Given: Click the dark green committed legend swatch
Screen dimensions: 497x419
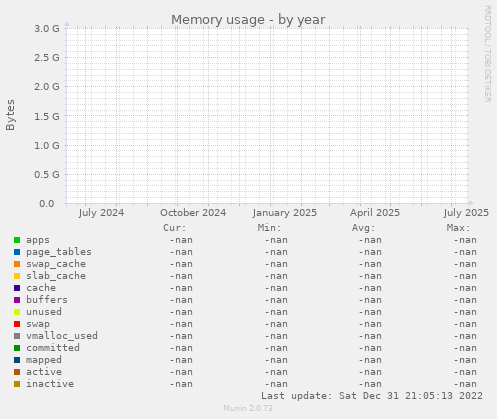Looking at the screenshot, I should click(17, 348).
